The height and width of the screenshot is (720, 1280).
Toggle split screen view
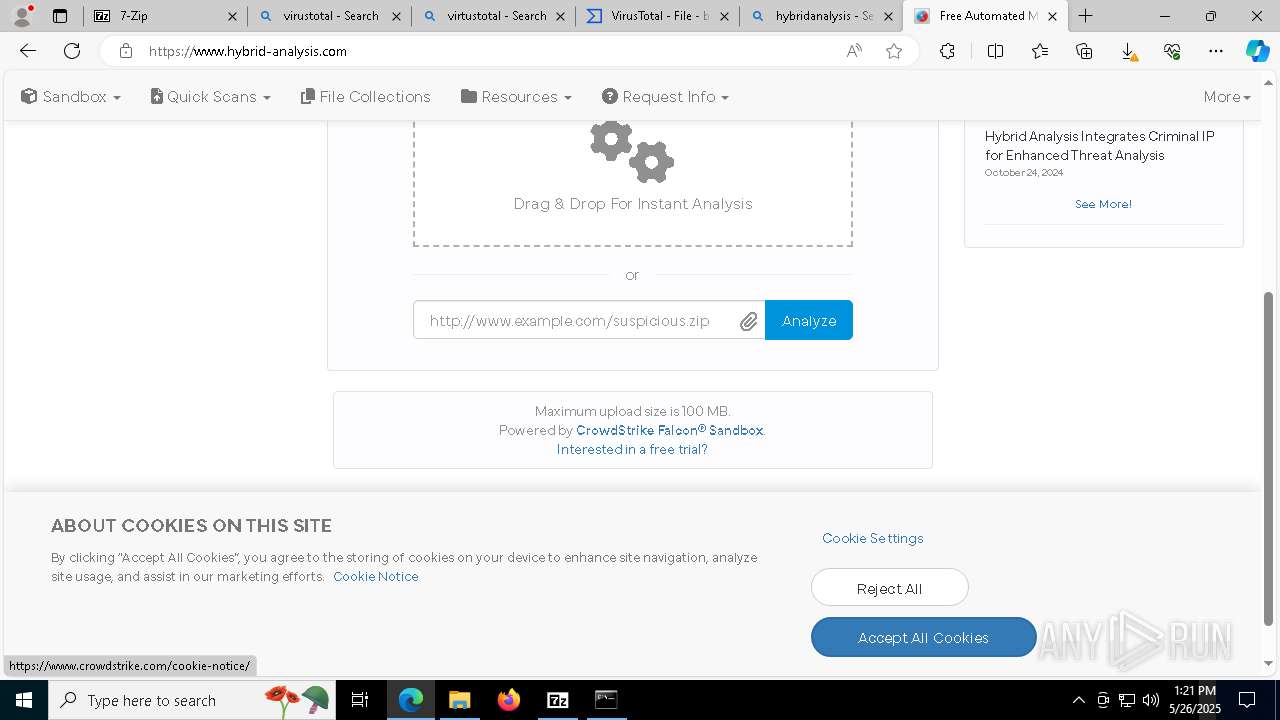point(995,51)
